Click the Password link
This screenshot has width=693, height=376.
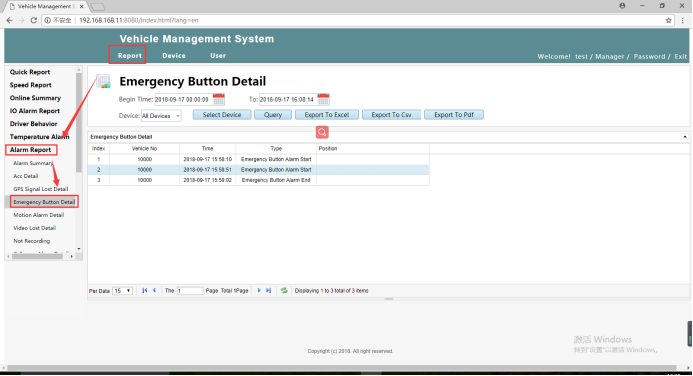649,57
